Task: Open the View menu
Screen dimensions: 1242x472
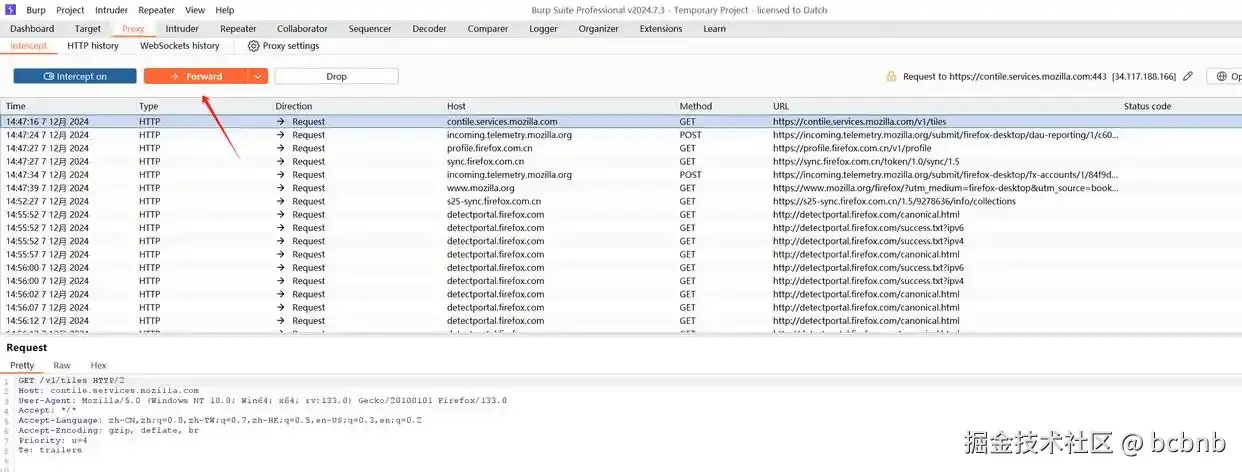Action: 195,10
